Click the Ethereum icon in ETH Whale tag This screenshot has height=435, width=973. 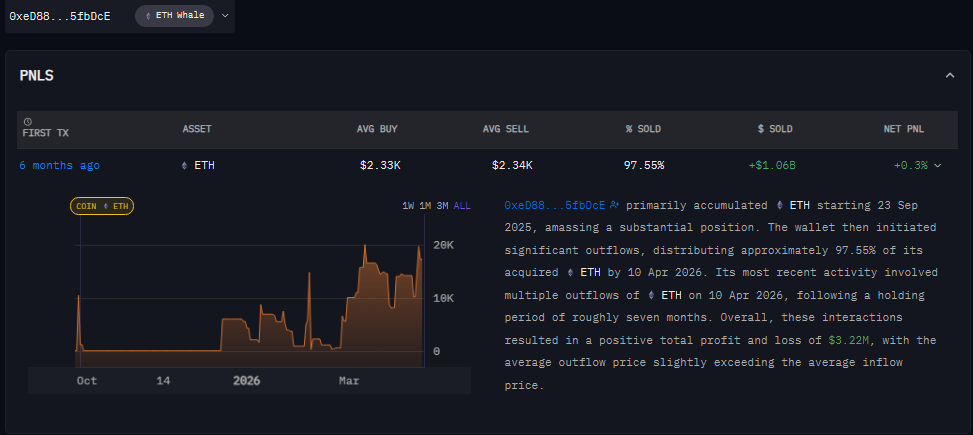(x=149, y=16)
